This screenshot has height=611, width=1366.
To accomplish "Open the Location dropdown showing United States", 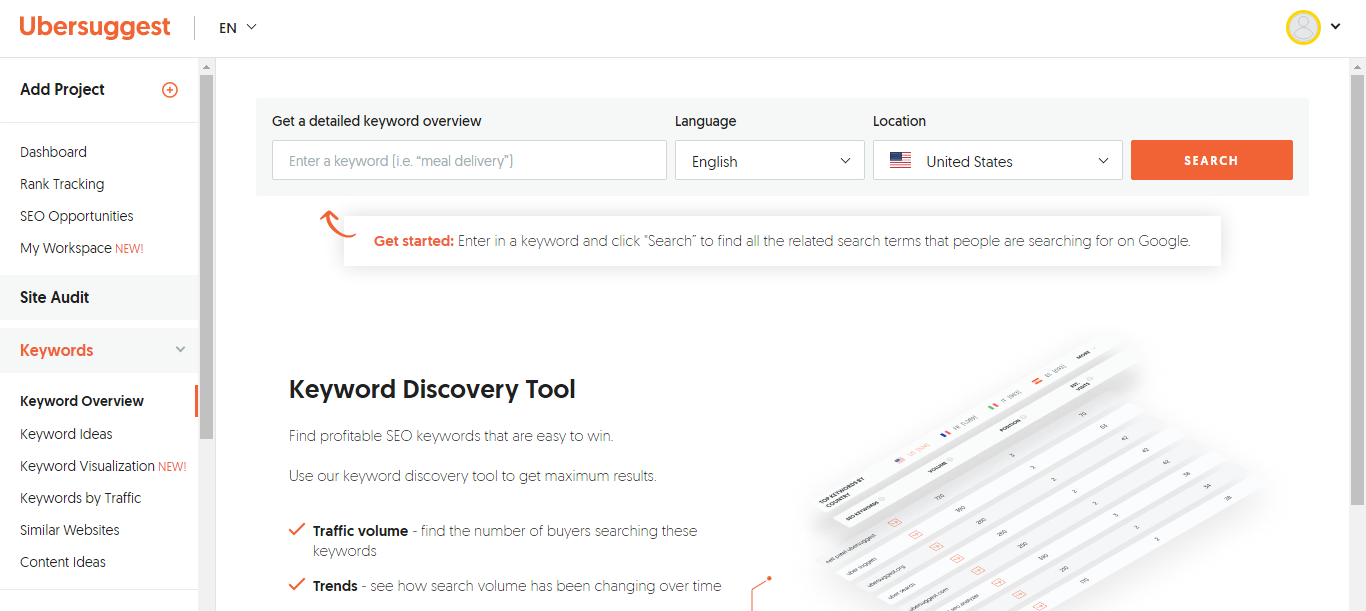I will [997, 161].
